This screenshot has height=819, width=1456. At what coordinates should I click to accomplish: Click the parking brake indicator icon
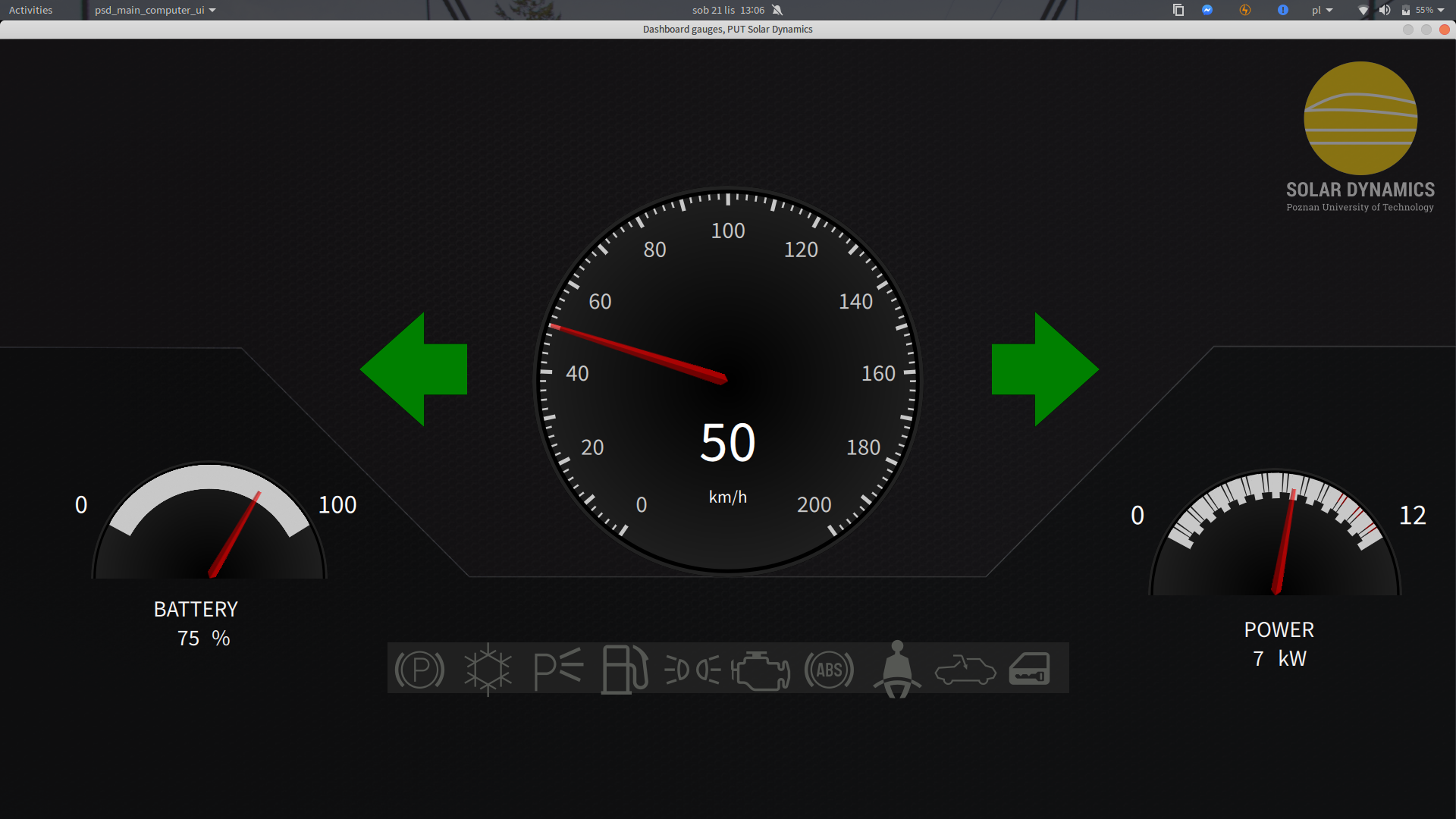pos(419,670)
